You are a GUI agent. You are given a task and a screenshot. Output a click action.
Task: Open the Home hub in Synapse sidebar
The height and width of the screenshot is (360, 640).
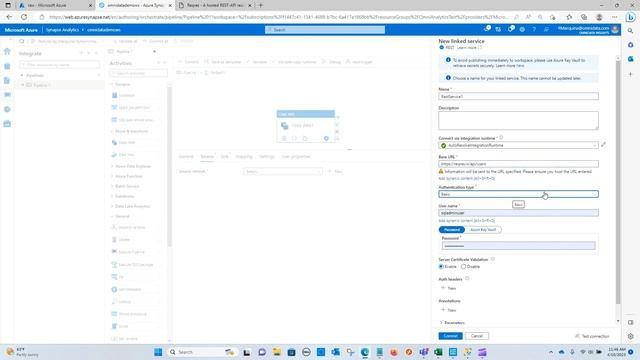[7, 51]
